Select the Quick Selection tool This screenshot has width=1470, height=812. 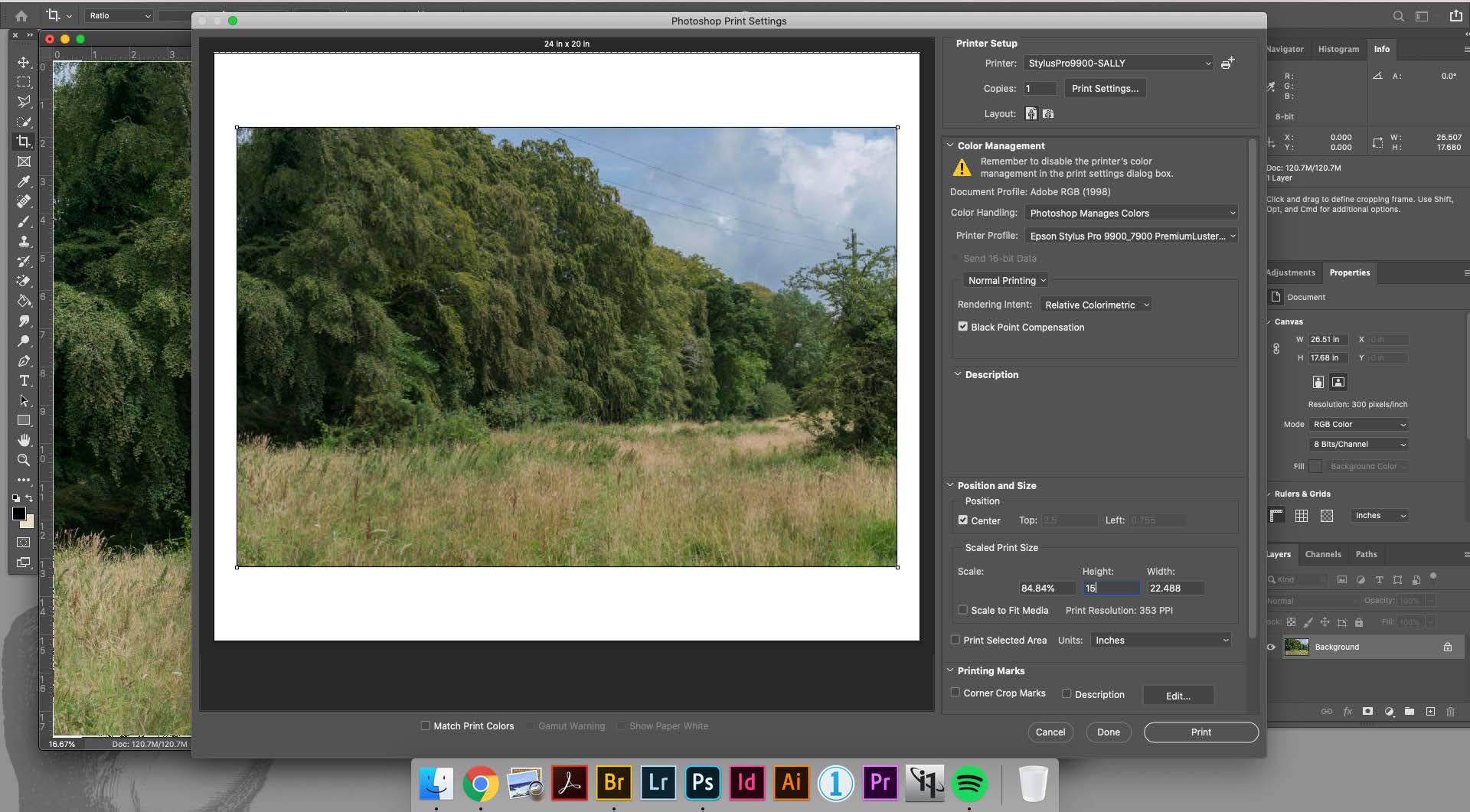click(24, 122)
